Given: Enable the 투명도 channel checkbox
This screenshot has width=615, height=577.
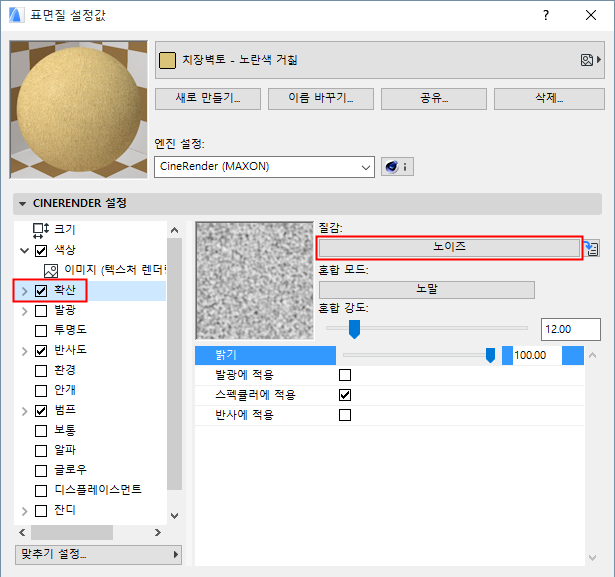Looking at the screenshot, I should 41,331.
